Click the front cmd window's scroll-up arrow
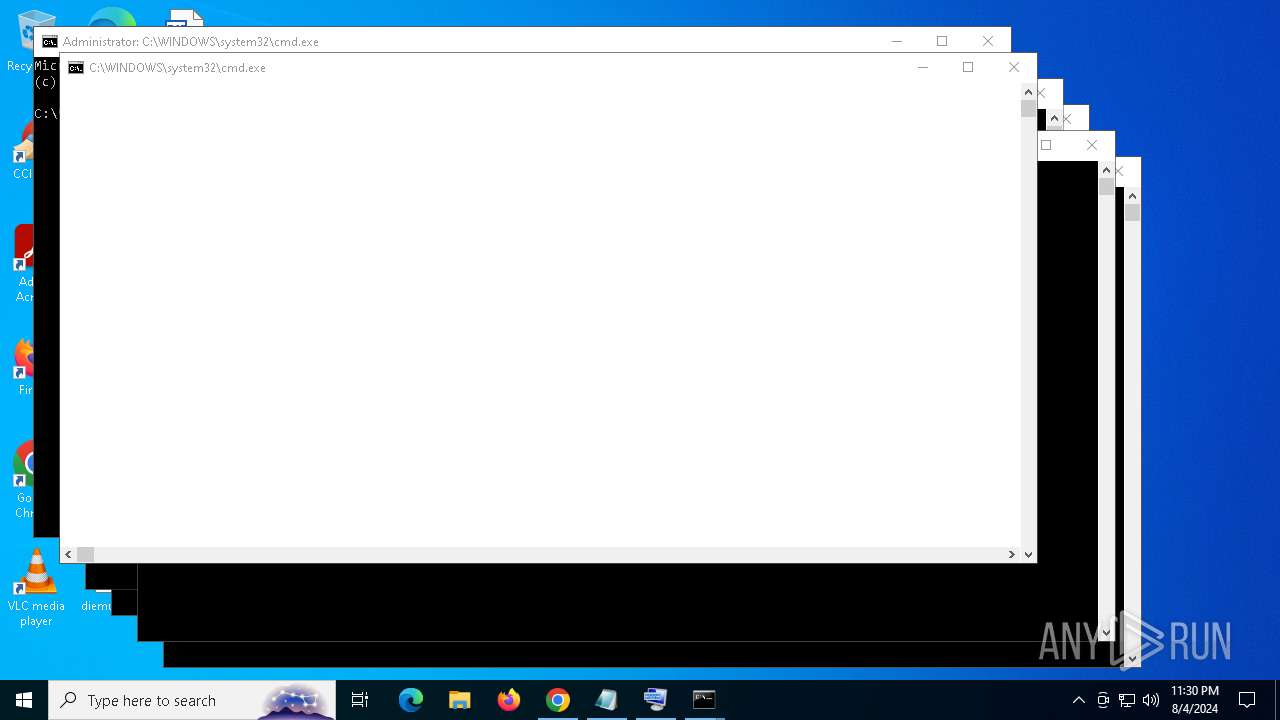This screenshot has width=1280, height=720. pyautogui.click(x=1028, y=91)
